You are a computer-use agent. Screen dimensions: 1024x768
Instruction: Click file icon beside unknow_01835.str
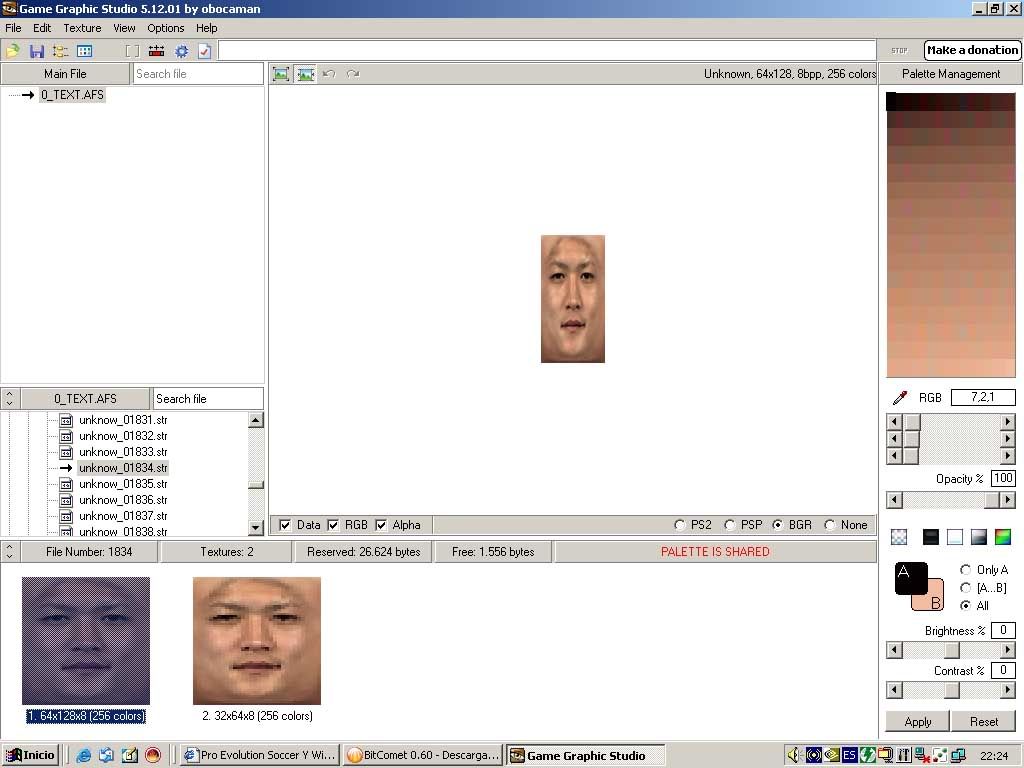(x=66, y=484)
